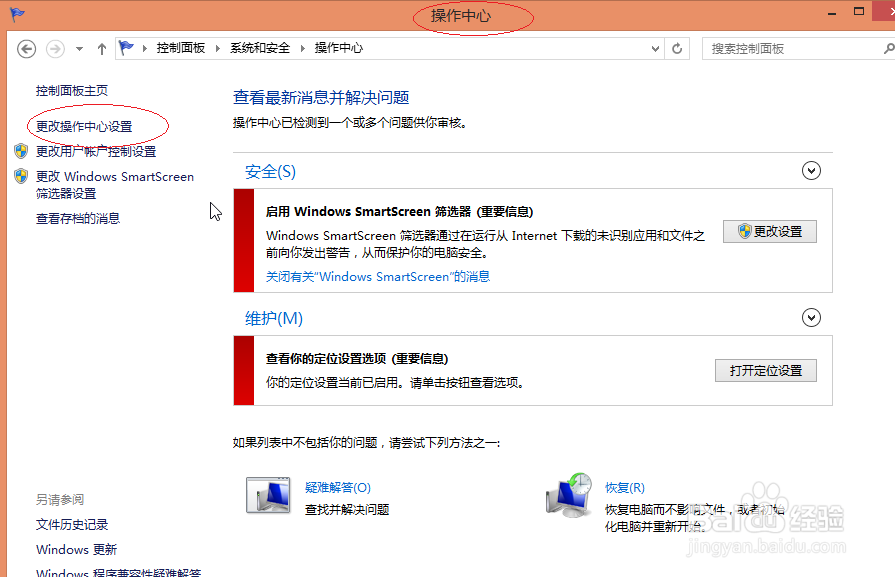Open 更改操作中心设置 link
The height and width of the screenshot is (577, 895).
click(x=84, y=126)
